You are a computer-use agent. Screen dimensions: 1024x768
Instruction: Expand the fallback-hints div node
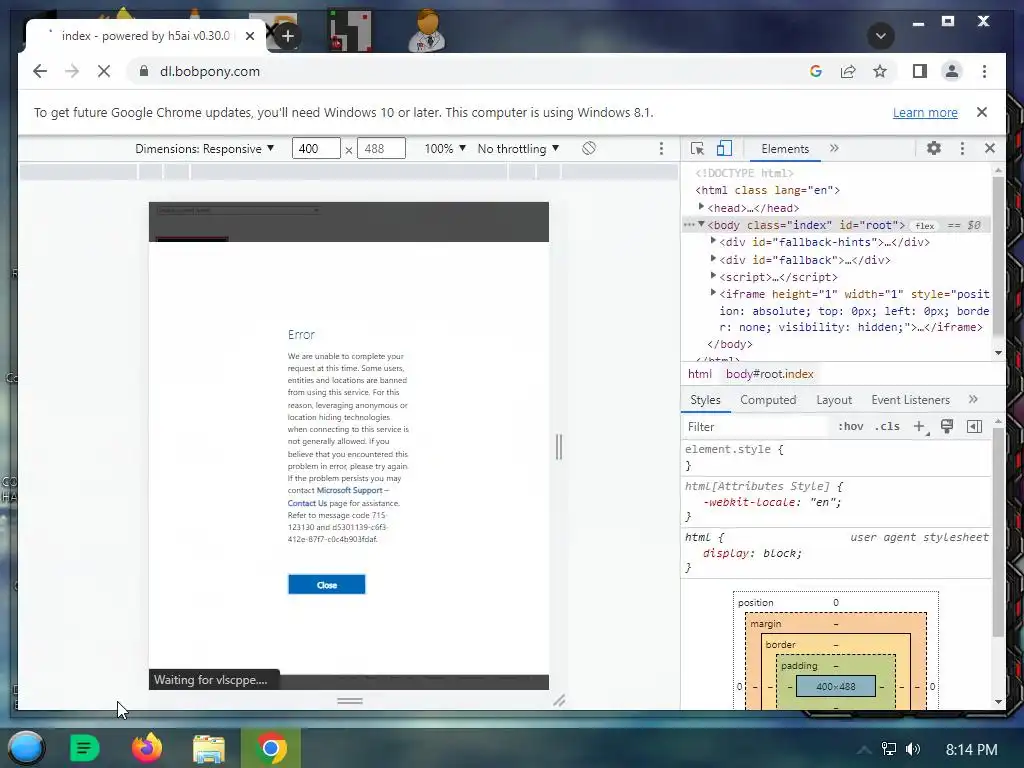[x=713, y=242]
